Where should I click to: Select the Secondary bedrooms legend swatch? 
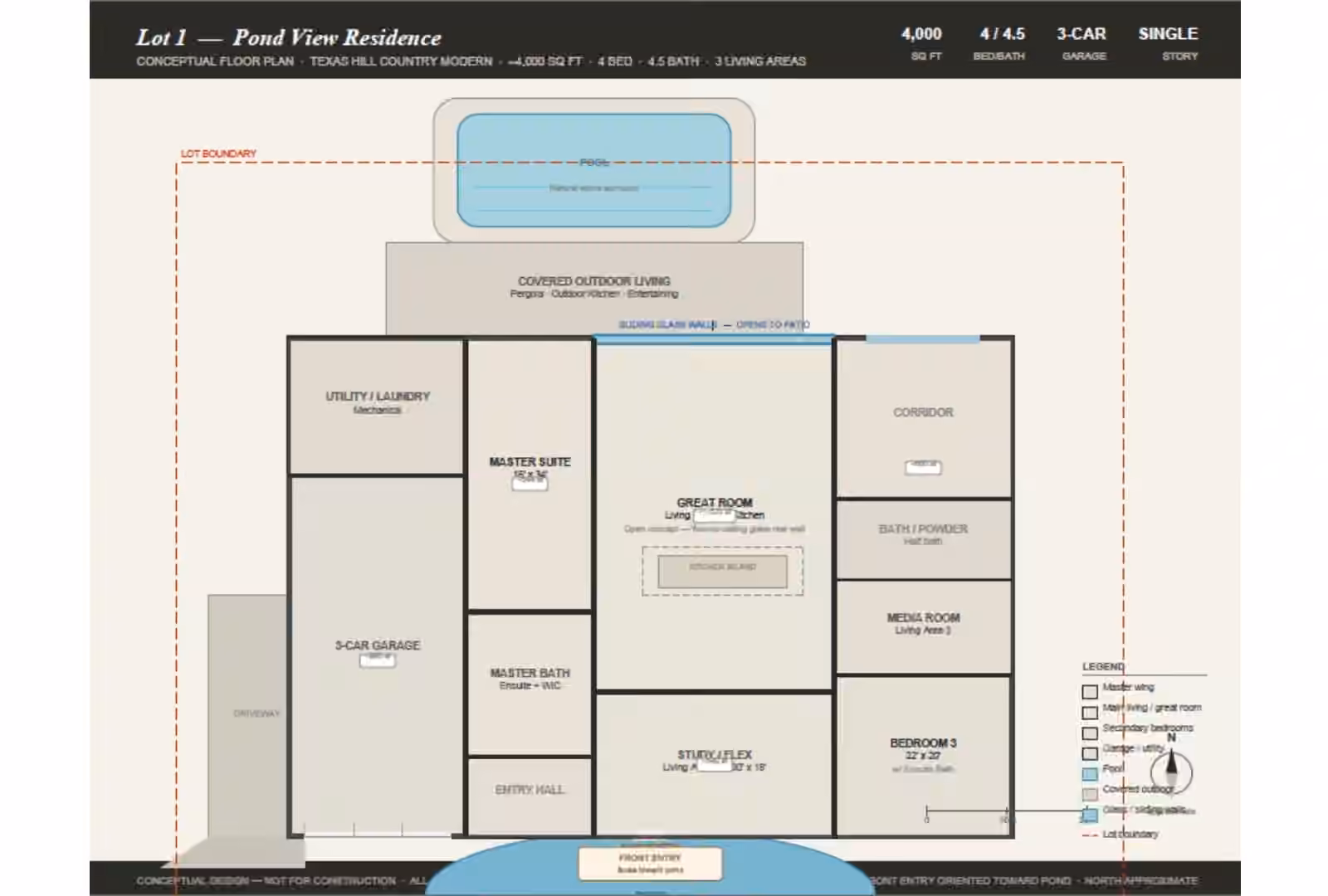(1090, 733)
